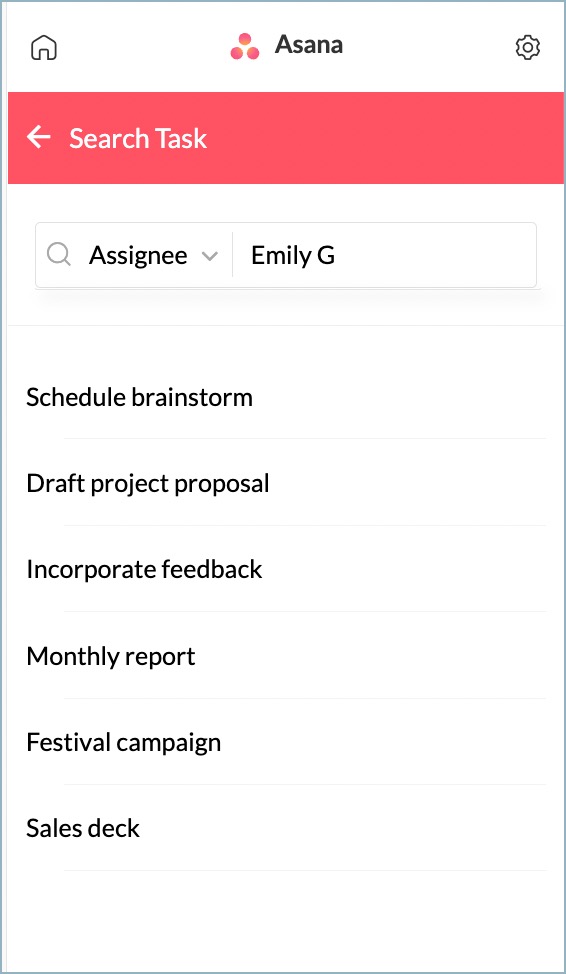
Task: Expand the chevron beside Assignee
Action: coord(211,256)
